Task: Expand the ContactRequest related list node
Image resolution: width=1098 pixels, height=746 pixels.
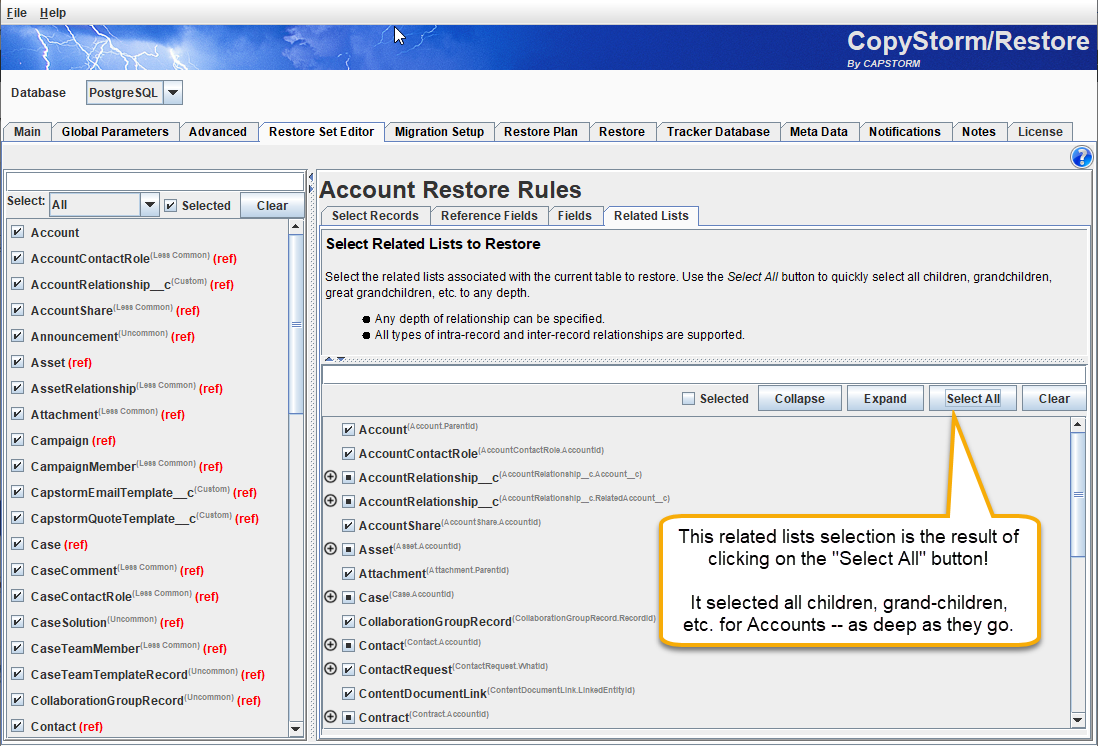Action: click(x=331, y=669)
